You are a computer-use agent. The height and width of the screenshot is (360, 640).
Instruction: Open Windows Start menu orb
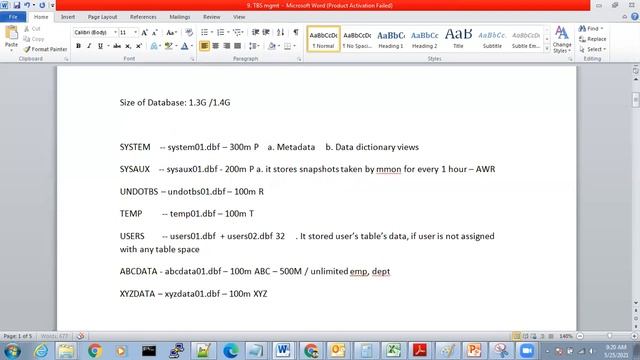pos(12,351)
